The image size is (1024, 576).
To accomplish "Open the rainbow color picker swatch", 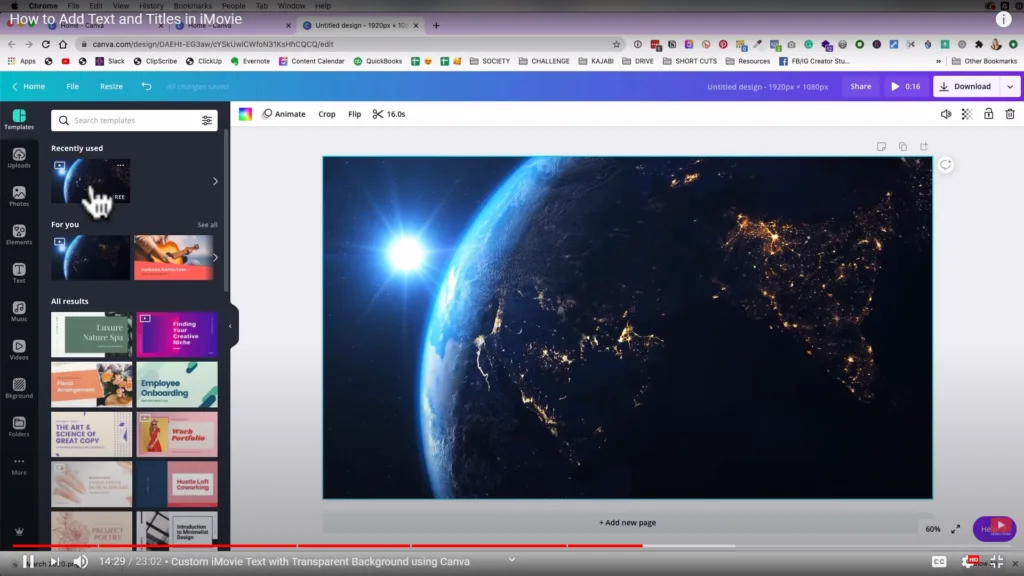I will (245, 114).
